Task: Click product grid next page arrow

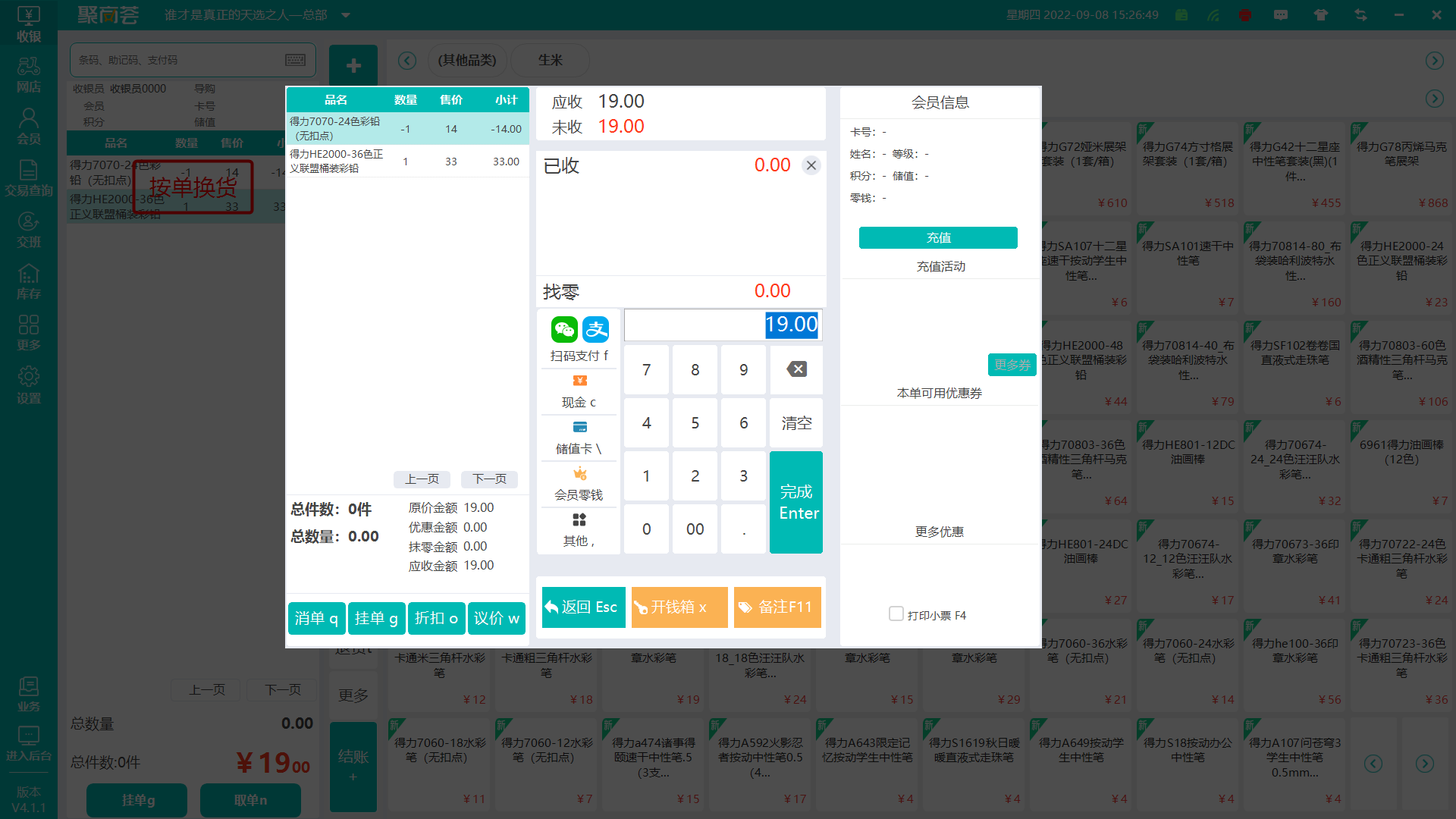Action: pos(1425,764)
